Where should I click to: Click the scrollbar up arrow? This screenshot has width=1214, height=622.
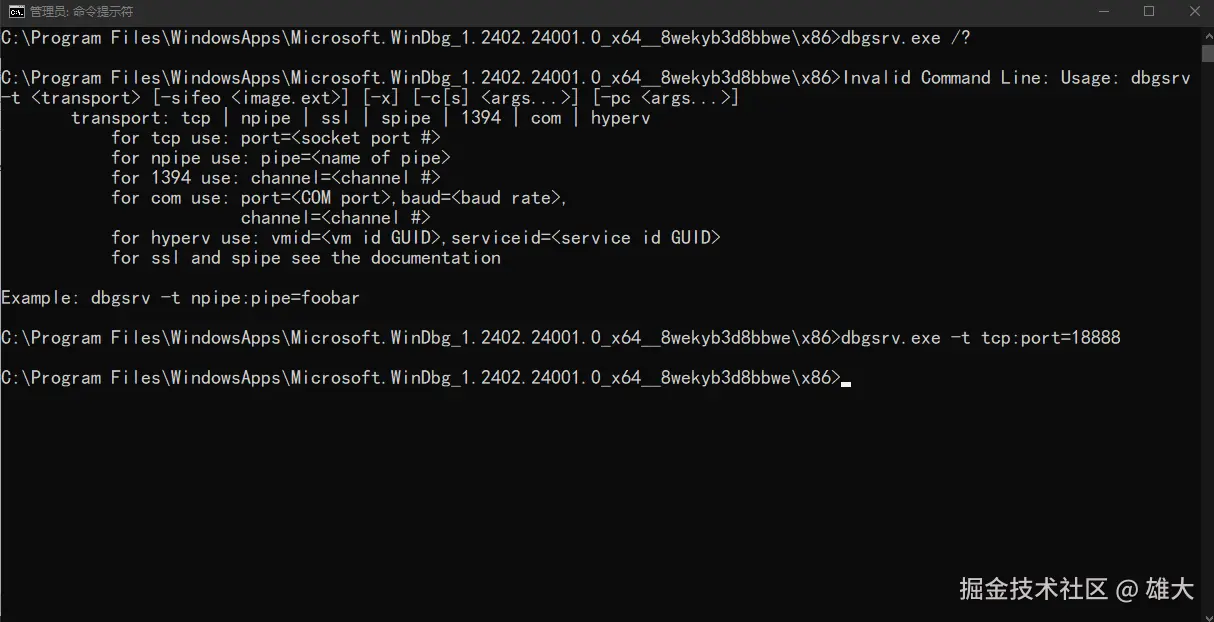coord(1207,34)
